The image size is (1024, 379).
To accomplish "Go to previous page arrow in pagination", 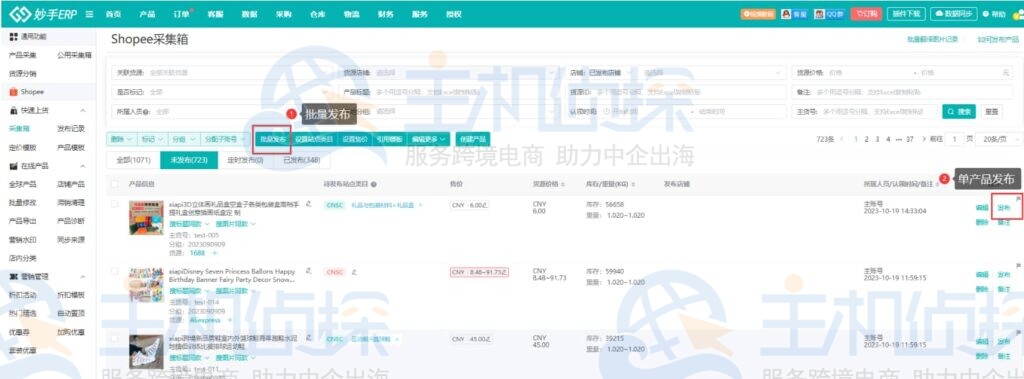I will [x=842, y=139].
